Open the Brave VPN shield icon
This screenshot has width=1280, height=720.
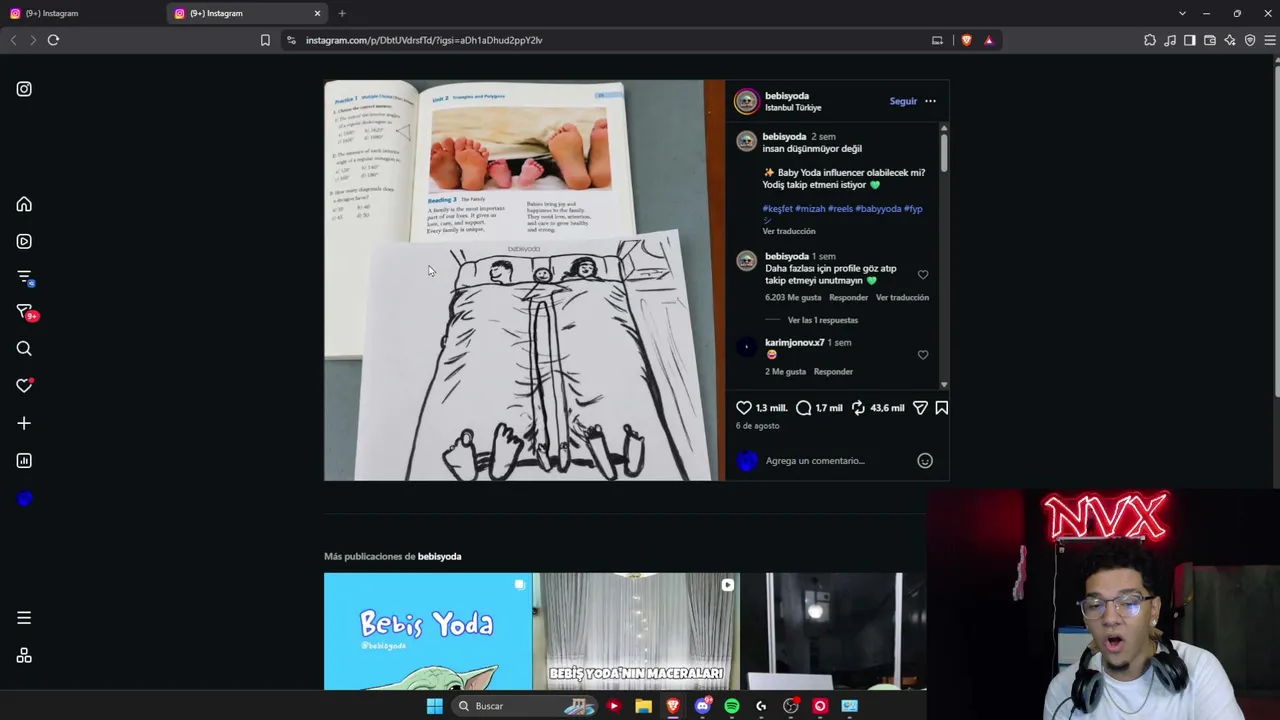(1250, 40)
